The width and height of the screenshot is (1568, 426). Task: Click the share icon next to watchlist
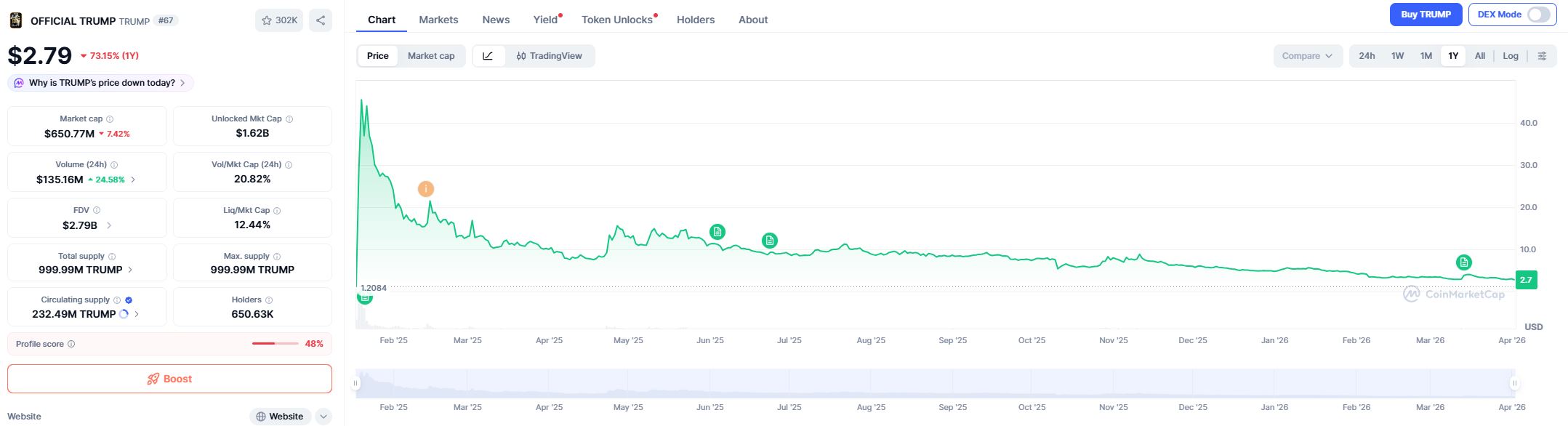pyautogui.click(x=321, y=20)
